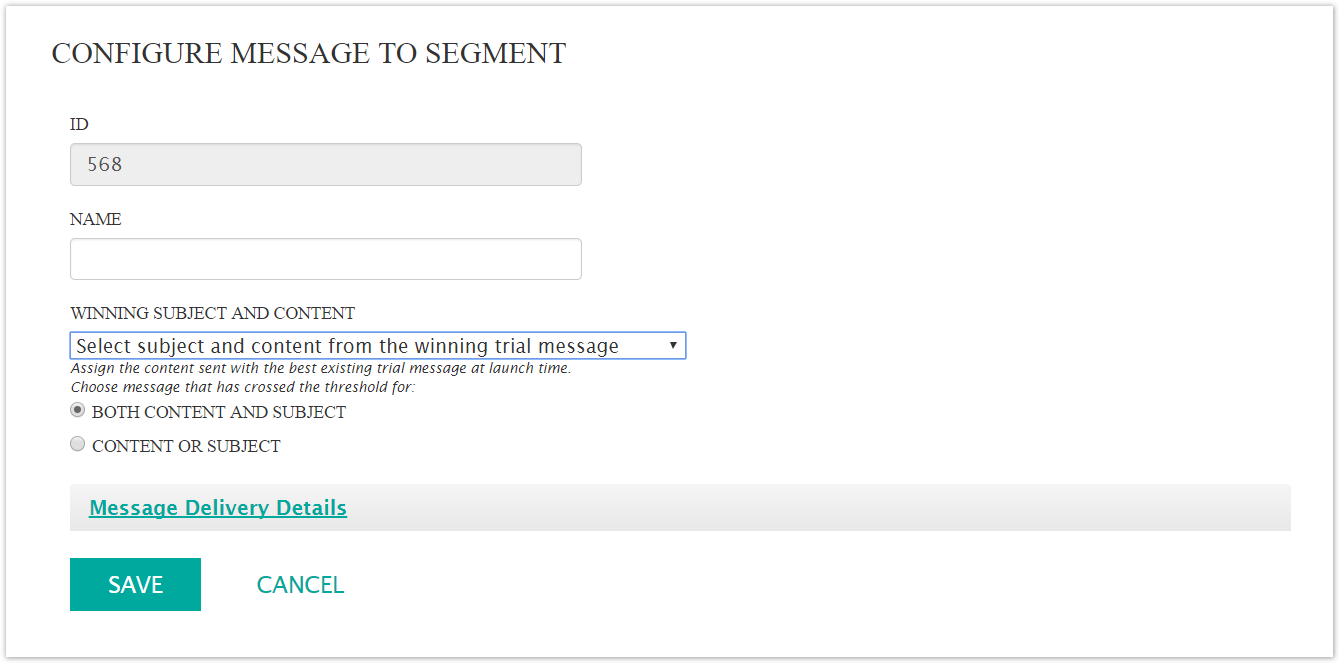Expand the Message Delivery Details section
This screenshot has height=663, width=1339.
217,507
